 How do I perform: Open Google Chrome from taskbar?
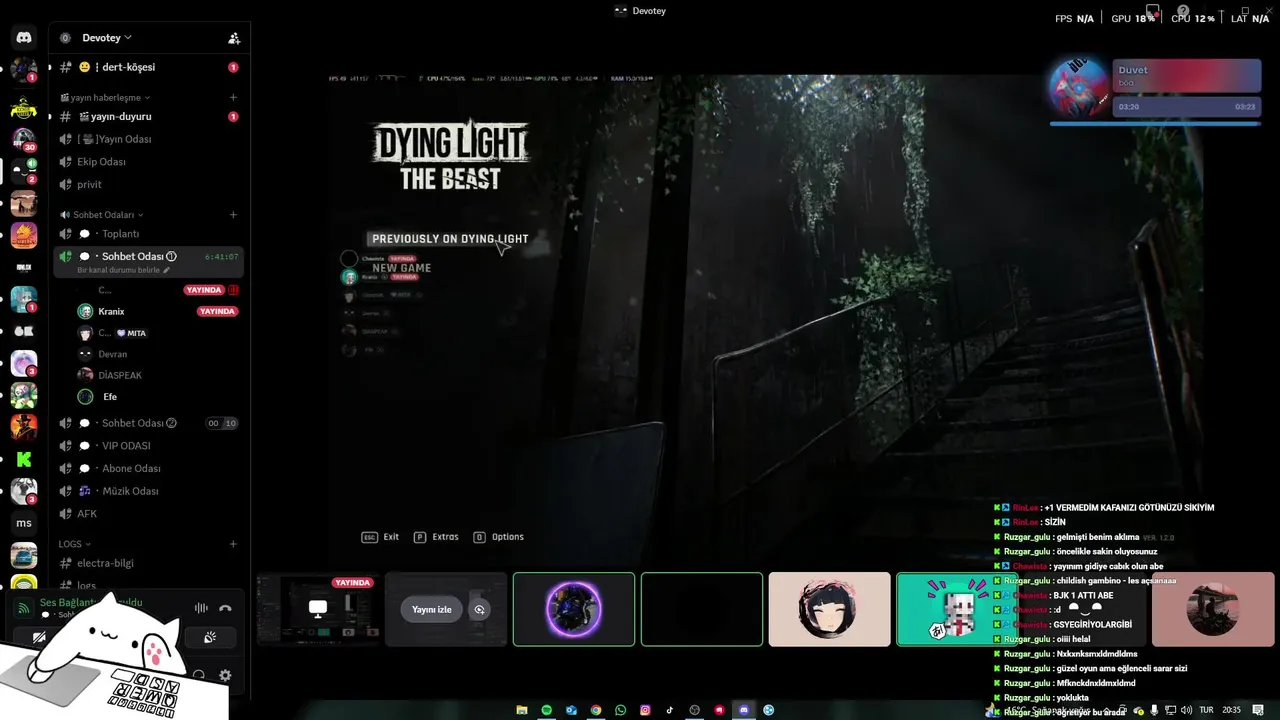596,710
